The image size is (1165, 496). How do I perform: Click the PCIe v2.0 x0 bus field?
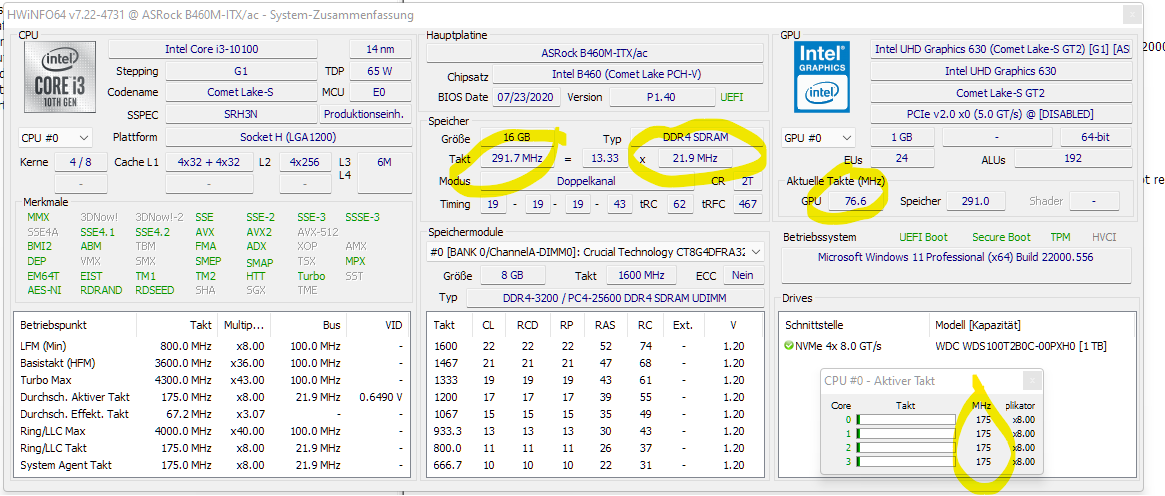point(1001,115)
